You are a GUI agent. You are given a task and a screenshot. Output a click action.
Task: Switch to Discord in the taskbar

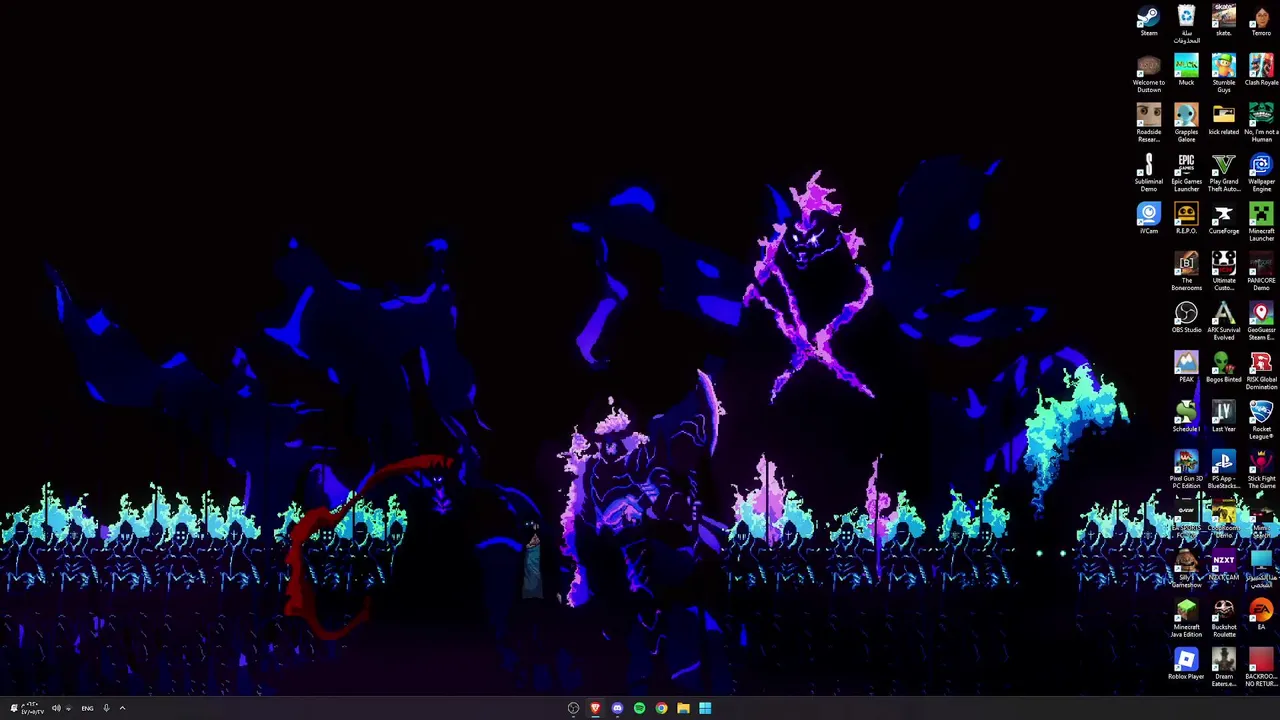617,708
